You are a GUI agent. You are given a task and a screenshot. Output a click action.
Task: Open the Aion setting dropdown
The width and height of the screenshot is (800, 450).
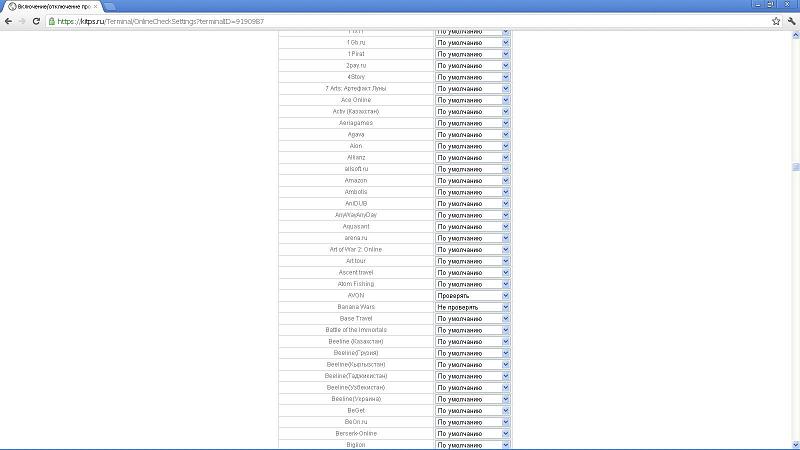(x=472, y=146)
